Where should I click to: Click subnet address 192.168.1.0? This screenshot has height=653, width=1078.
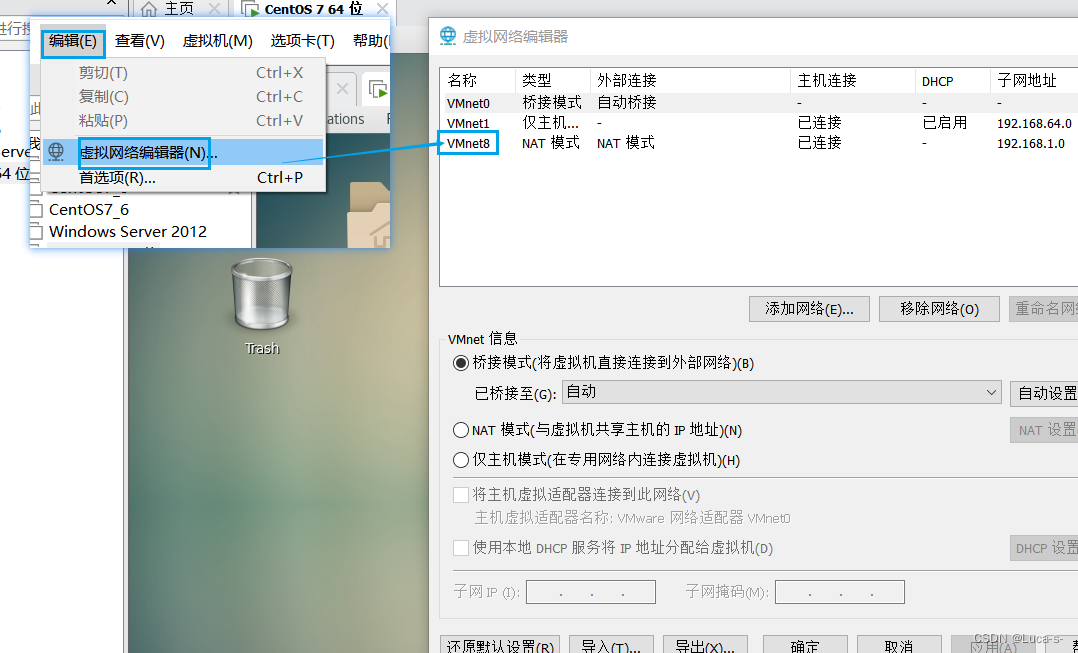(x=1031, y=144)
